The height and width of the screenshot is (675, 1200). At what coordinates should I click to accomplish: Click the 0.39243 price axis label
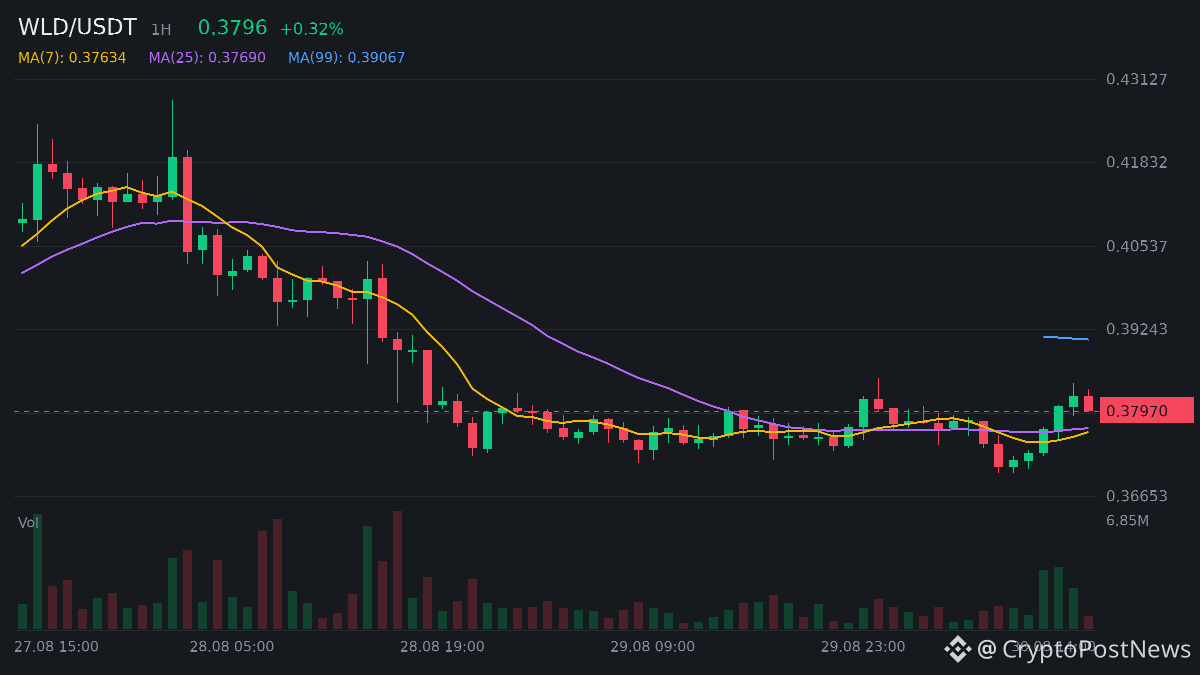point(1137,329)
